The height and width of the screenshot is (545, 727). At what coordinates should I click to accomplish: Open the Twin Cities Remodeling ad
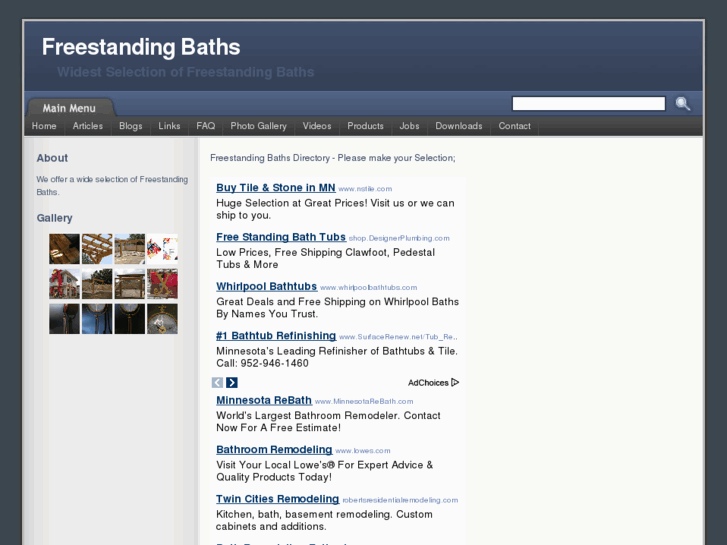coord(277,499)
